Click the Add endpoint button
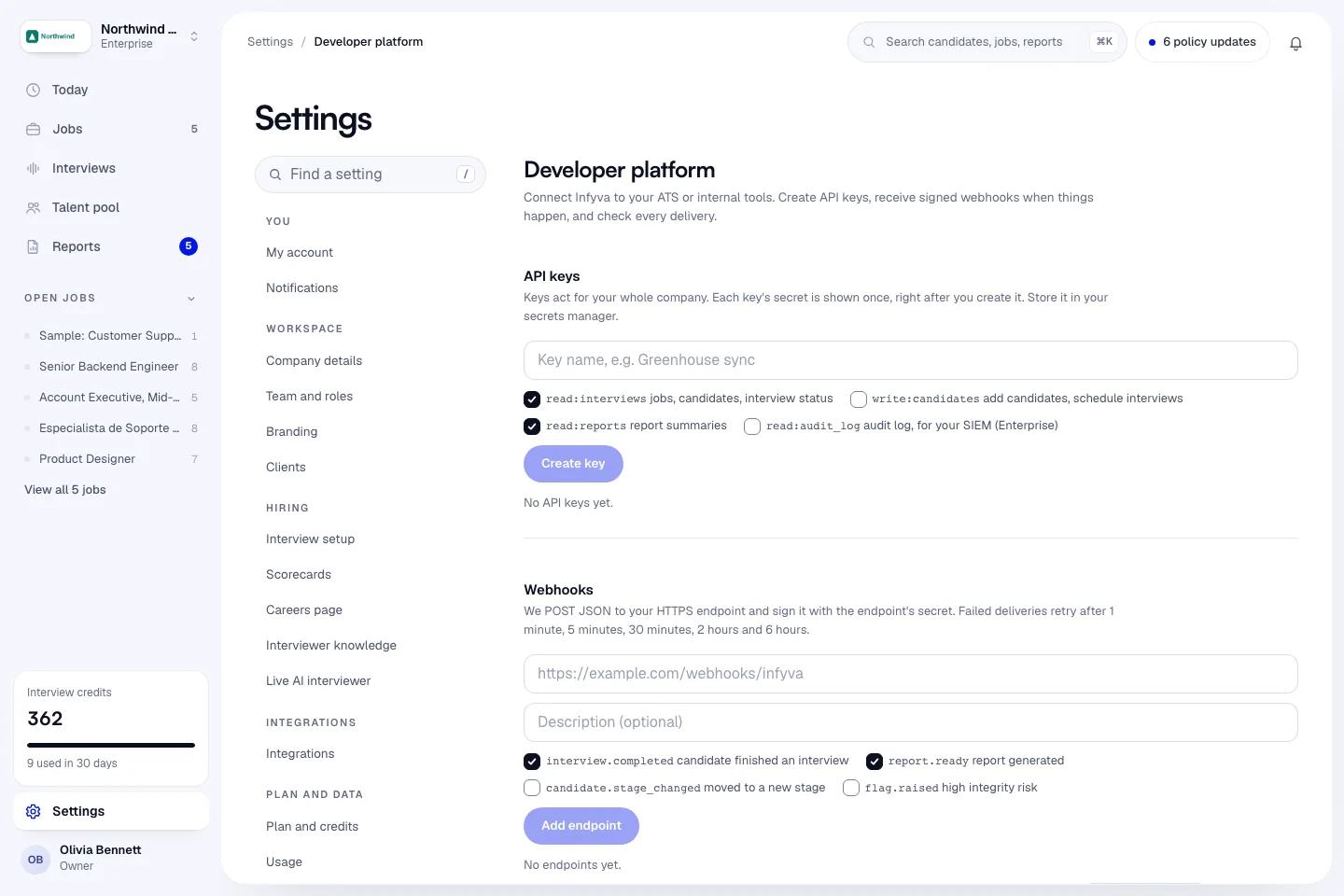The height and width of the screenshot is (896, 1344). (581, 826)
